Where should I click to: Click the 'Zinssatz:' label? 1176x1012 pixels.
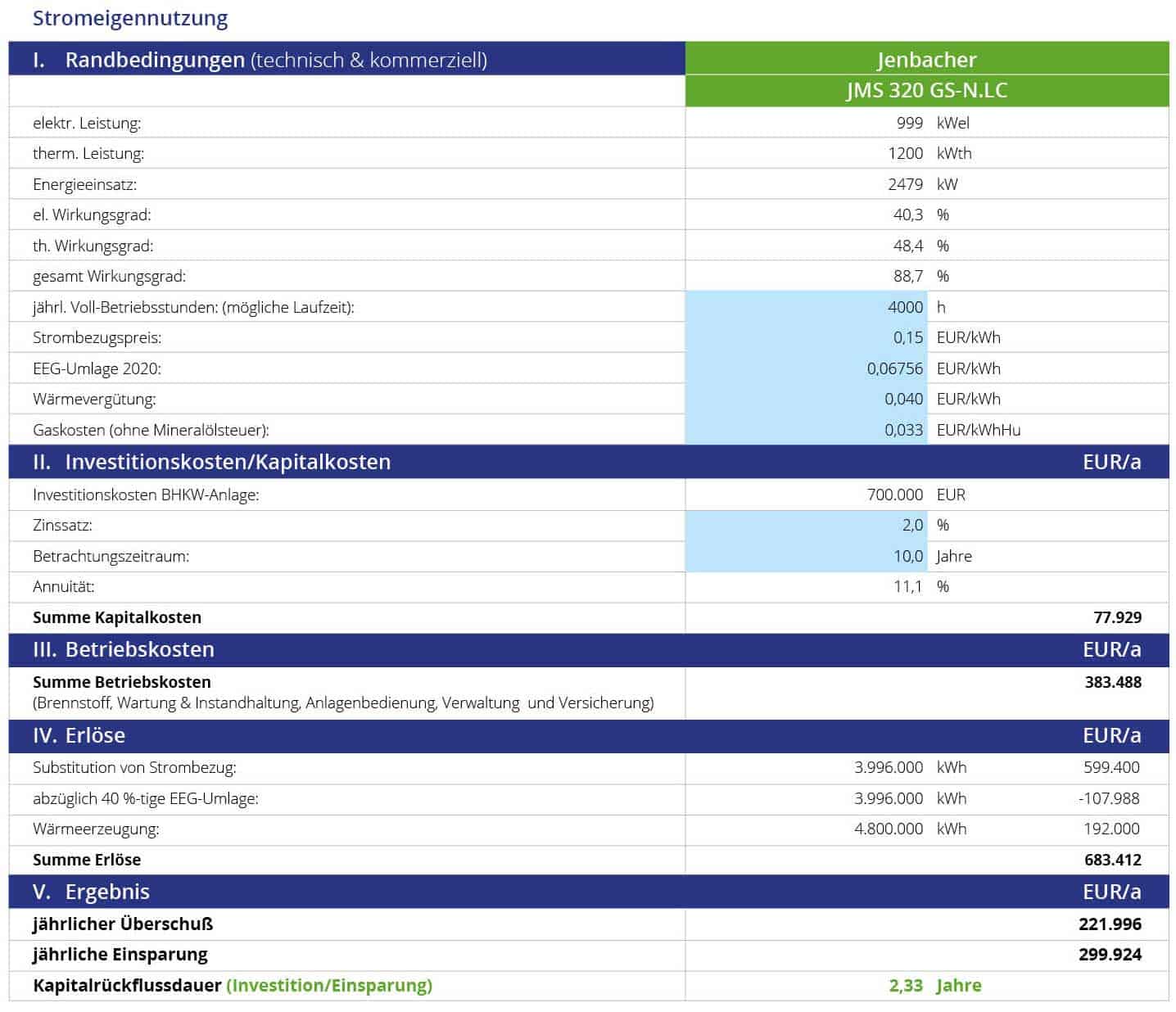(x=62, y=525)
